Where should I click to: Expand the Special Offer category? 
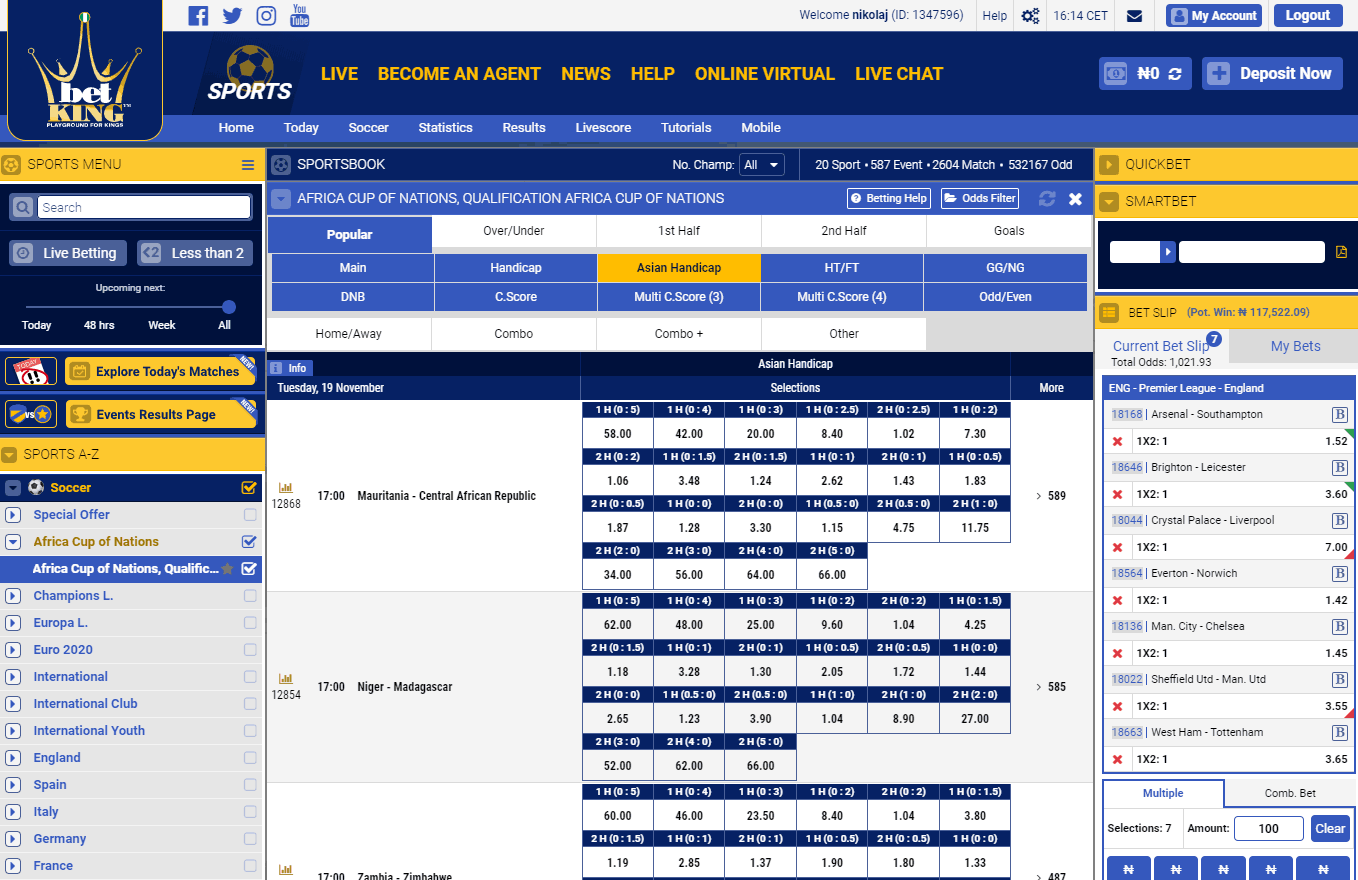13,515
